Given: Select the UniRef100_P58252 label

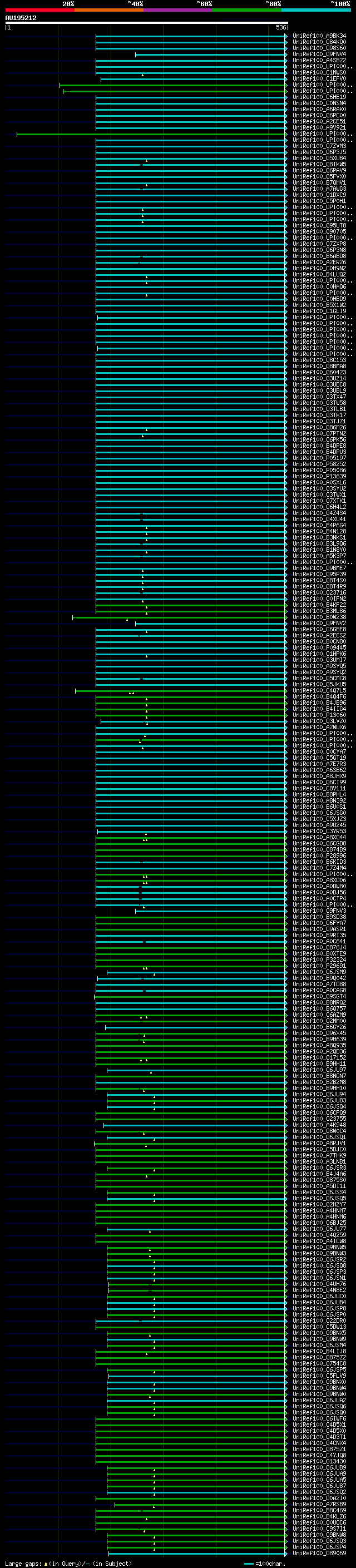Looking at the screenshot, I should [319, 464].
